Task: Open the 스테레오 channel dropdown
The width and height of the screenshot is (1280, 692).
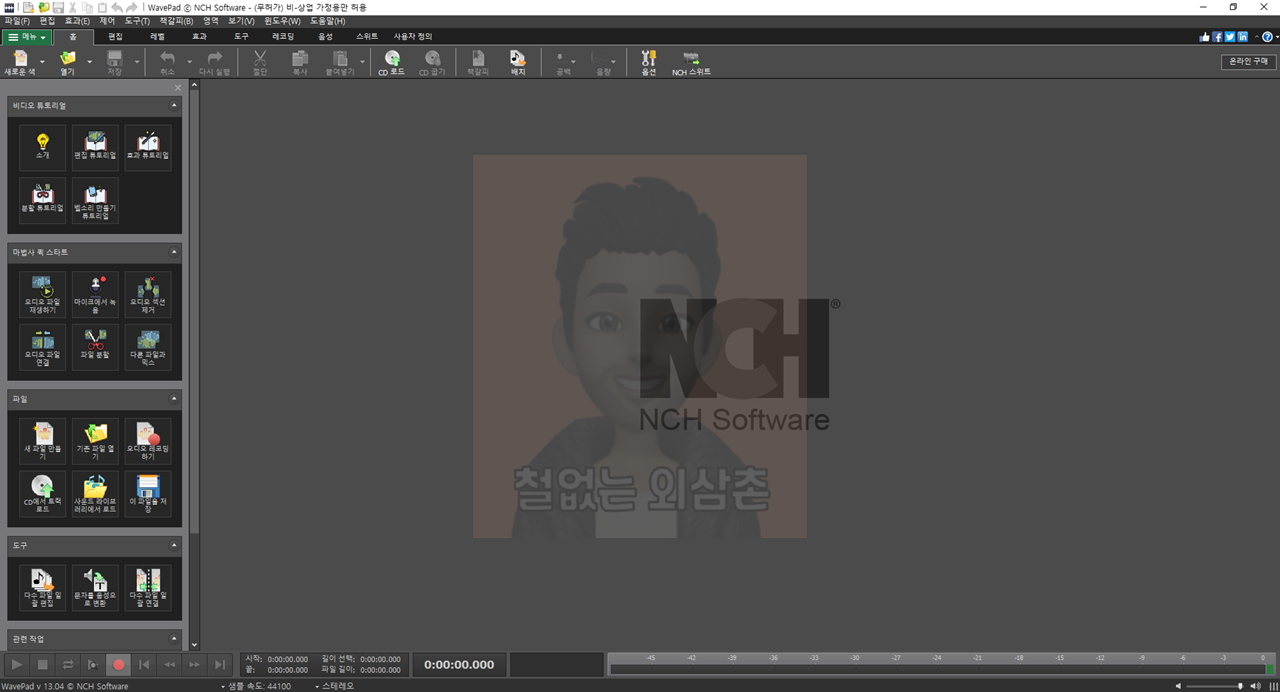Action: click(x=334, y=686)
